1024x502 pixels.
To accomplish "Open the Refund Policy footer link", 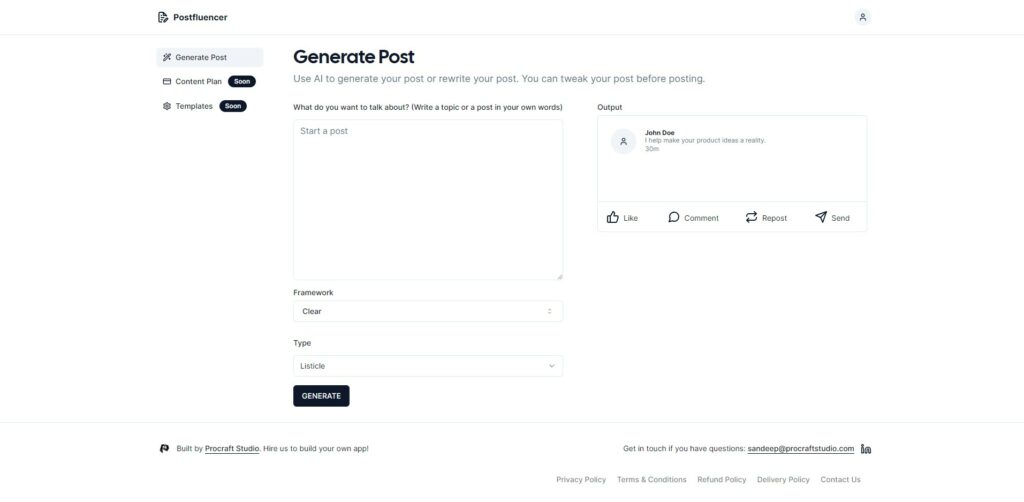I will tap(722, 480).
